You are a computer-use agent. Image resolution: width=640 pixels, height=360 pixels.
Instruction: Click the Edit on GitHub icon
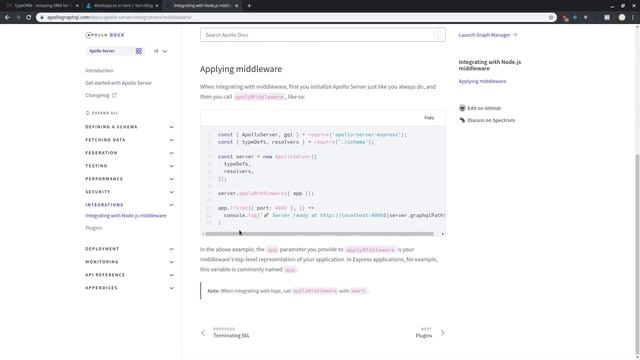tap(462, 108)
